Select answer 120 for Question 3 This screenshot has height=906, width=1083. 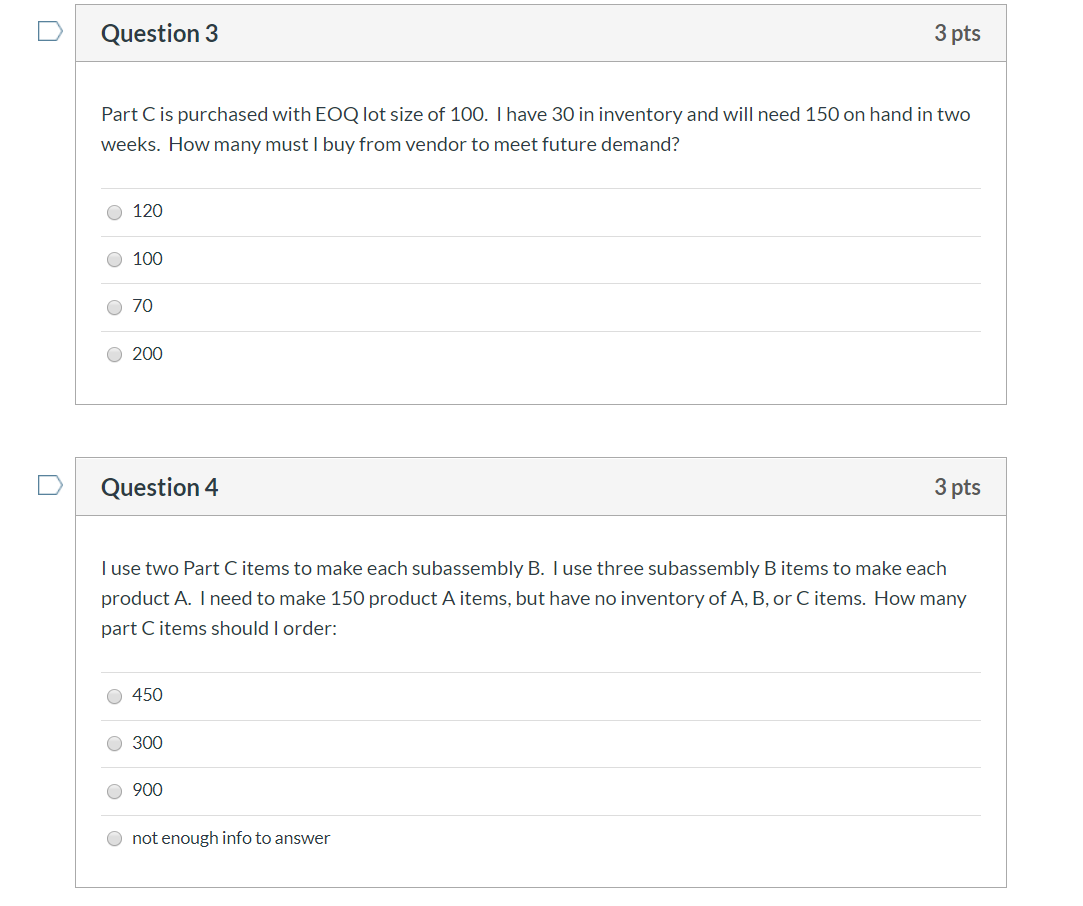(114, 212)
